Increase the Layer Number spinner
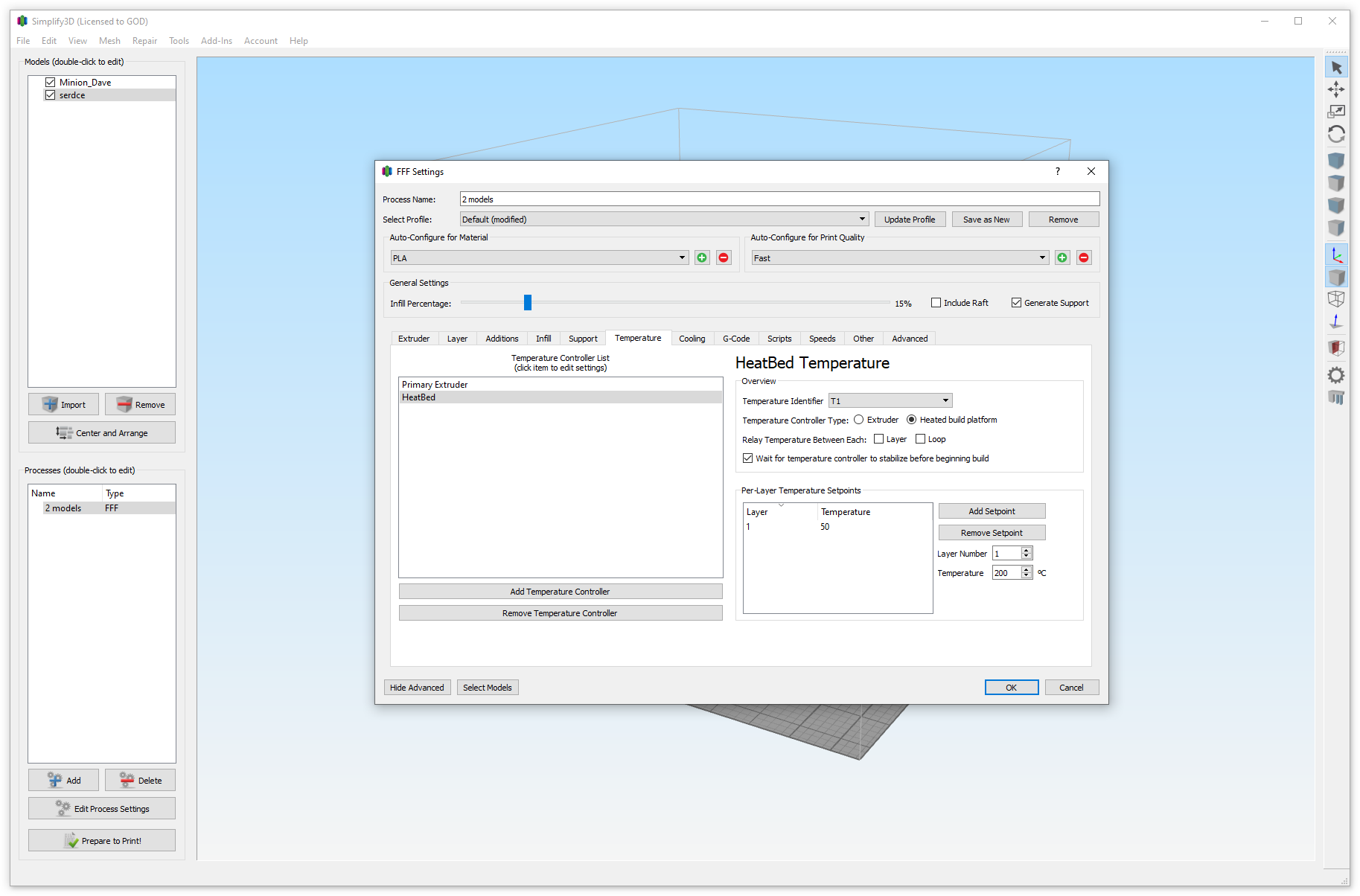Viewport: 1360px width, 896px height. 1027,550
